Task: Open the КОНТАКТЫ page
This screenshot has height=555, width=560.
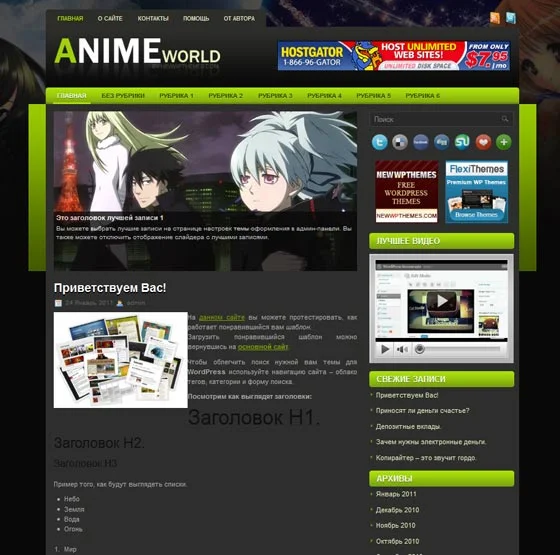Action: pos(153,19)
